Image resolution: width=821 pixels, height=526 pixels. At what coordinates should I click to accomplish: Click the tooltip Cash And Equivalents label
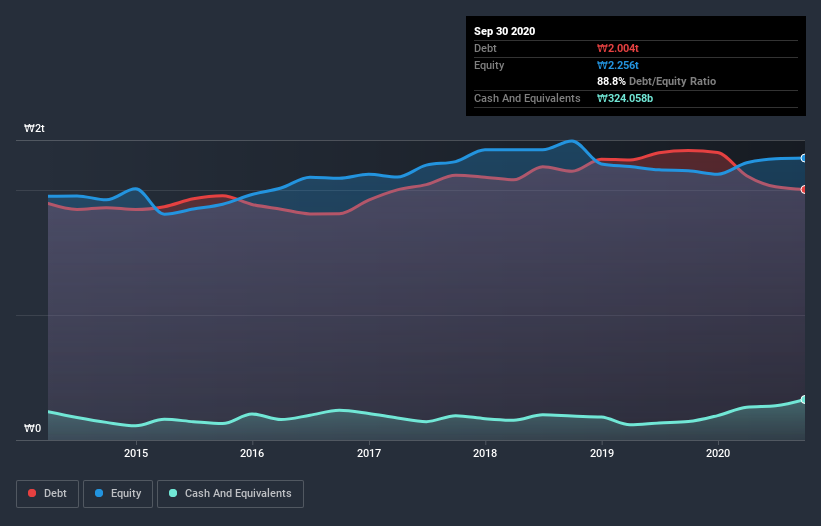tap(527, 98)
